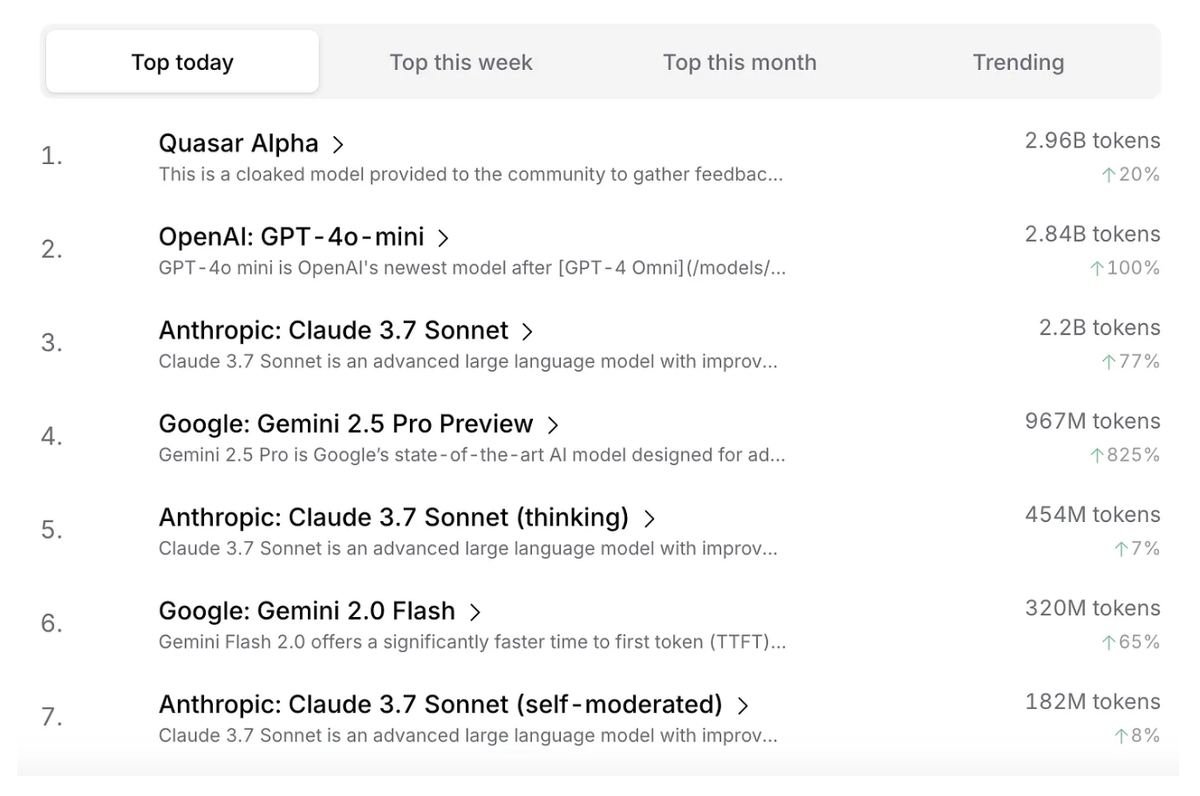Click the chevron after Claude 3.7 Sonnet
Viewport: 1200px width, 796px height.
(x=527, y=332)
